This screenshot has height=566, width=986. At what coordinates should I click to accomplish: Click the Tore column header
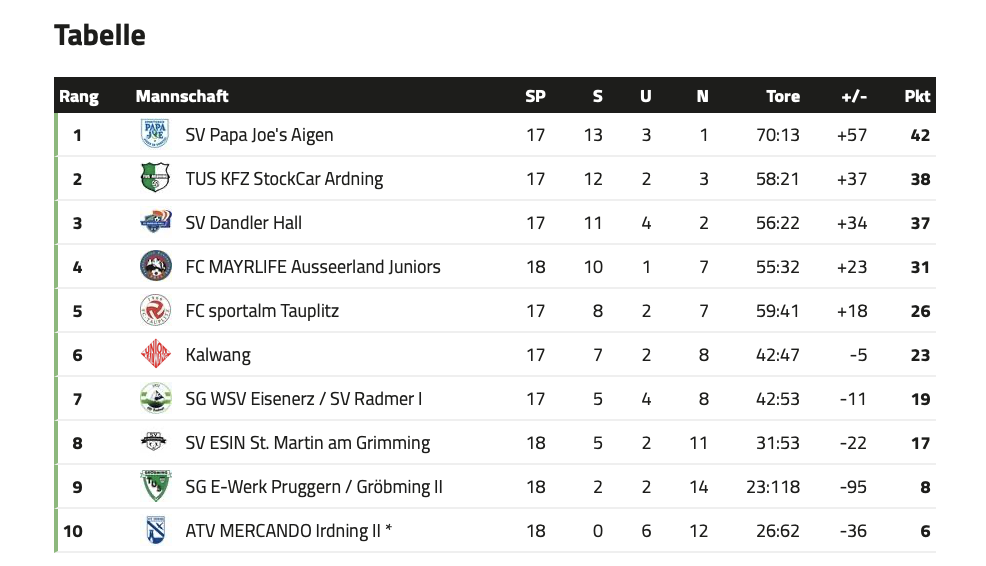(x=783, y=96)
